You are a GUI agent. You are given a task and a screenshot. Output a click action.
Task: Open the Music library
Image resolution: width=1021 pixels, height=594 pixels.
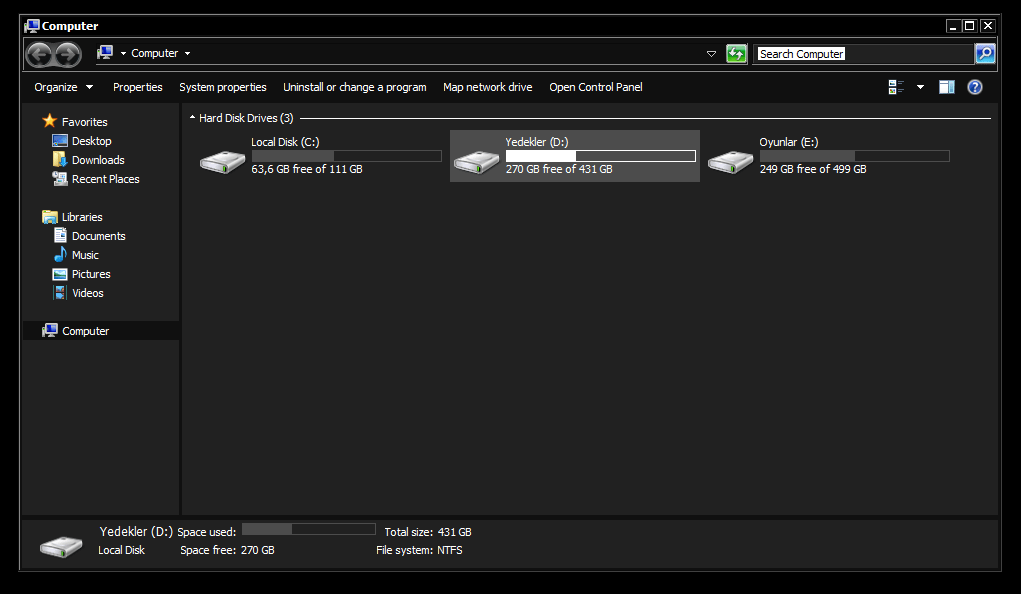coord(85,255)
